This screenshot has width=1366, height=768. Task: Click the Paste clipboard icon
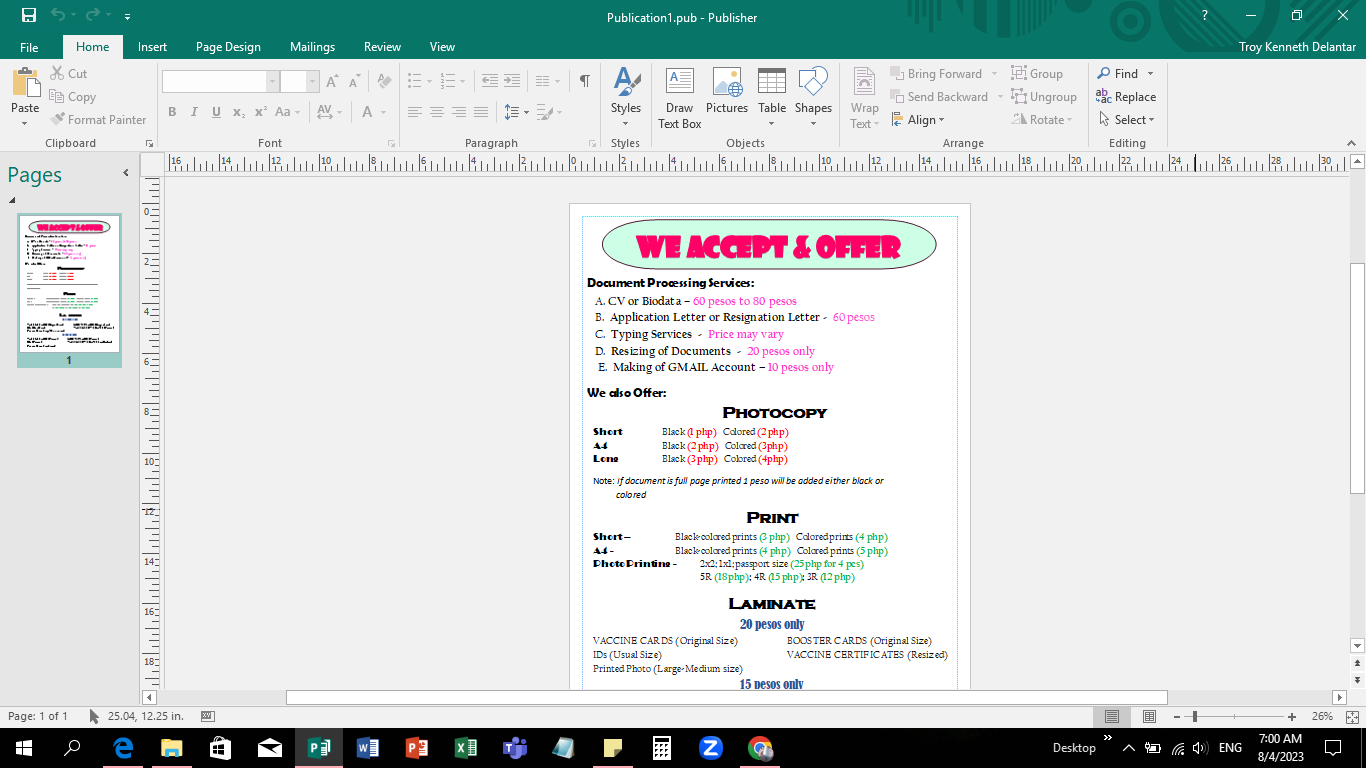tap(25, 82)
